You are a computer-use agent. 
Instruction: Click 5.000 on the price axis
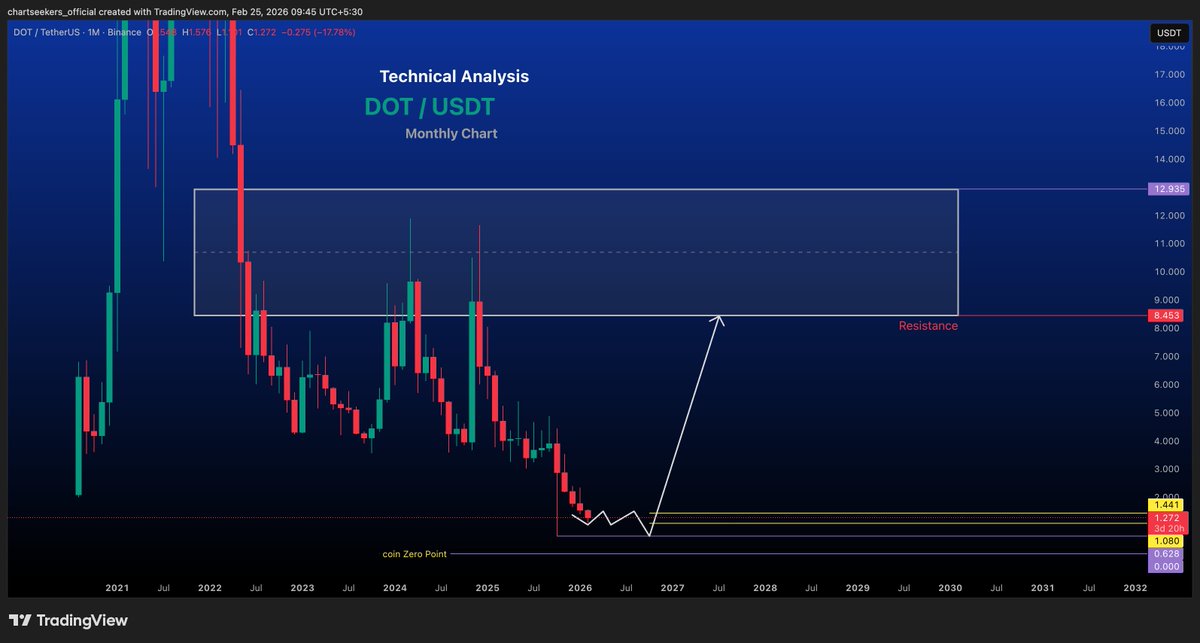1169,412
